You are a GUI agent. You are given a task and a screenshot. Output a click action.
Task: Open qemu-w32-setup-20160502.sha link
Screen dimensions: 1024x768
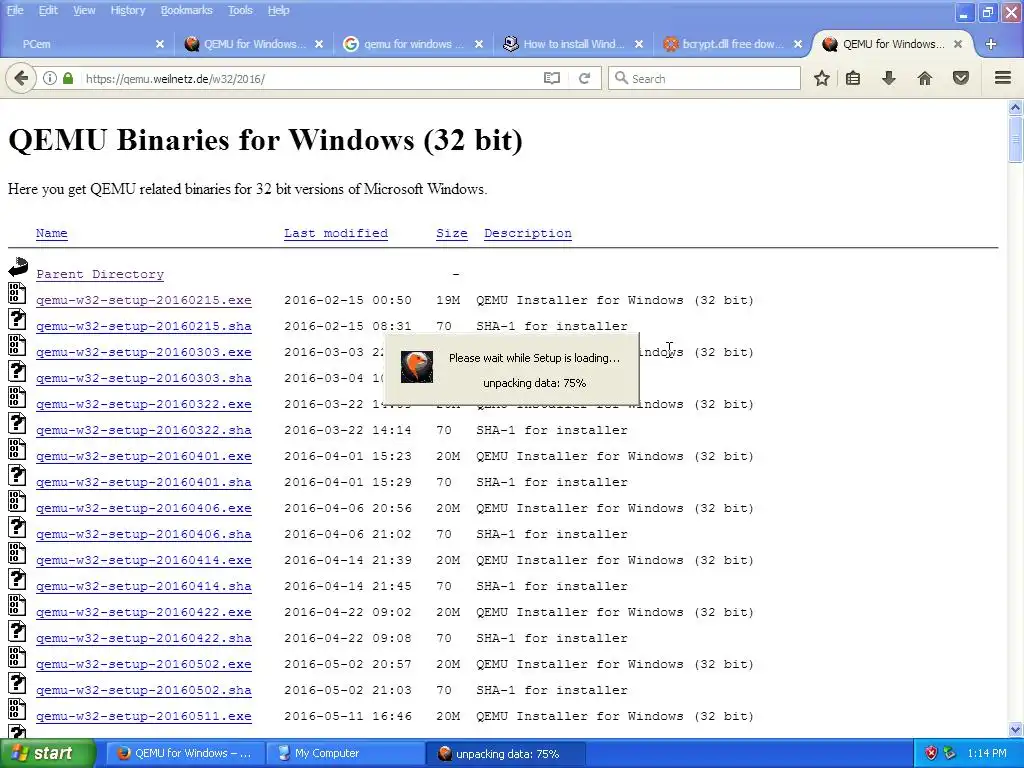(144, 690)
